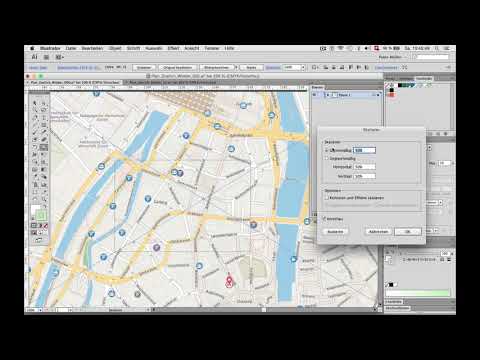Image resolution: width=480 pixels, height=360 pixels.
Task: Open the Auswahl menu
Action: (x=154, y=48)
